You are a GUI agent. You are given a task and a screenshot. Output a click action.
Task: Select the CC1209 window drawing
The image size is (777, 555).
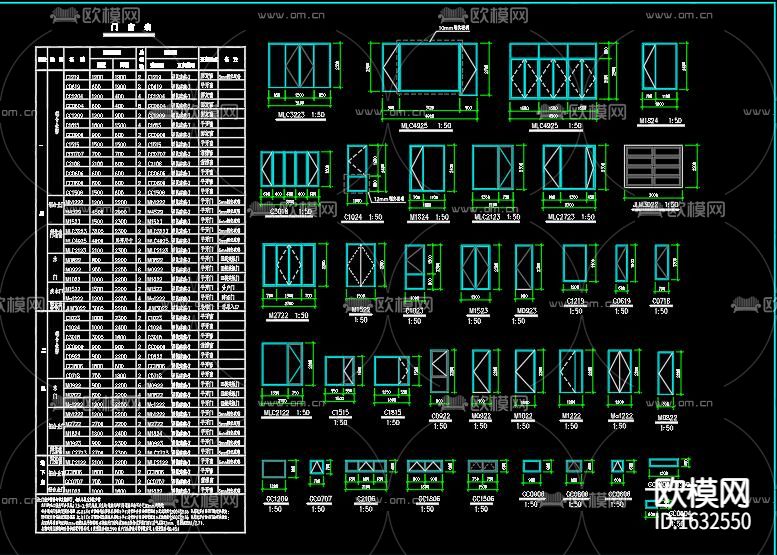point(274,469)
